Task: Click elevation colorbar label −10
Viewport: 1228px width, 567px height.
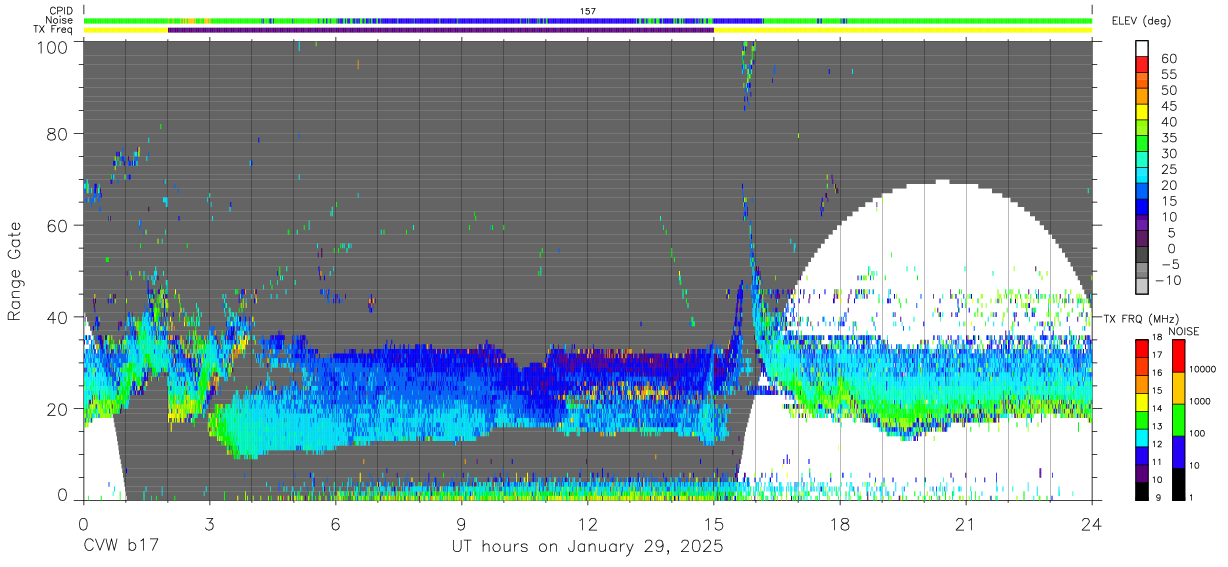Action: (1169, 280)
